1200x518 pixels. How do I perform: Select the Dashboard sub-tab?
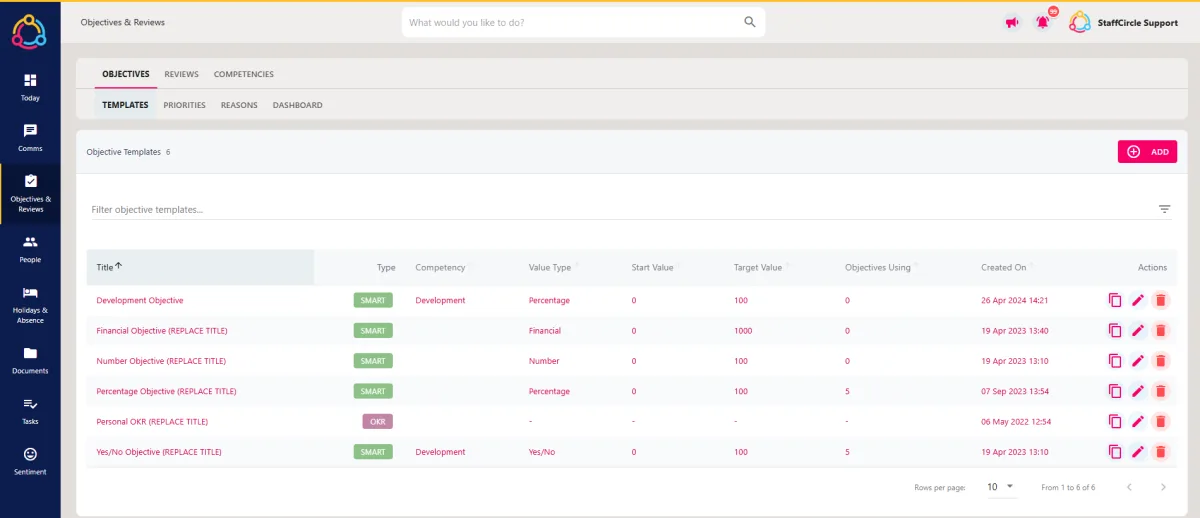(298, 105)
